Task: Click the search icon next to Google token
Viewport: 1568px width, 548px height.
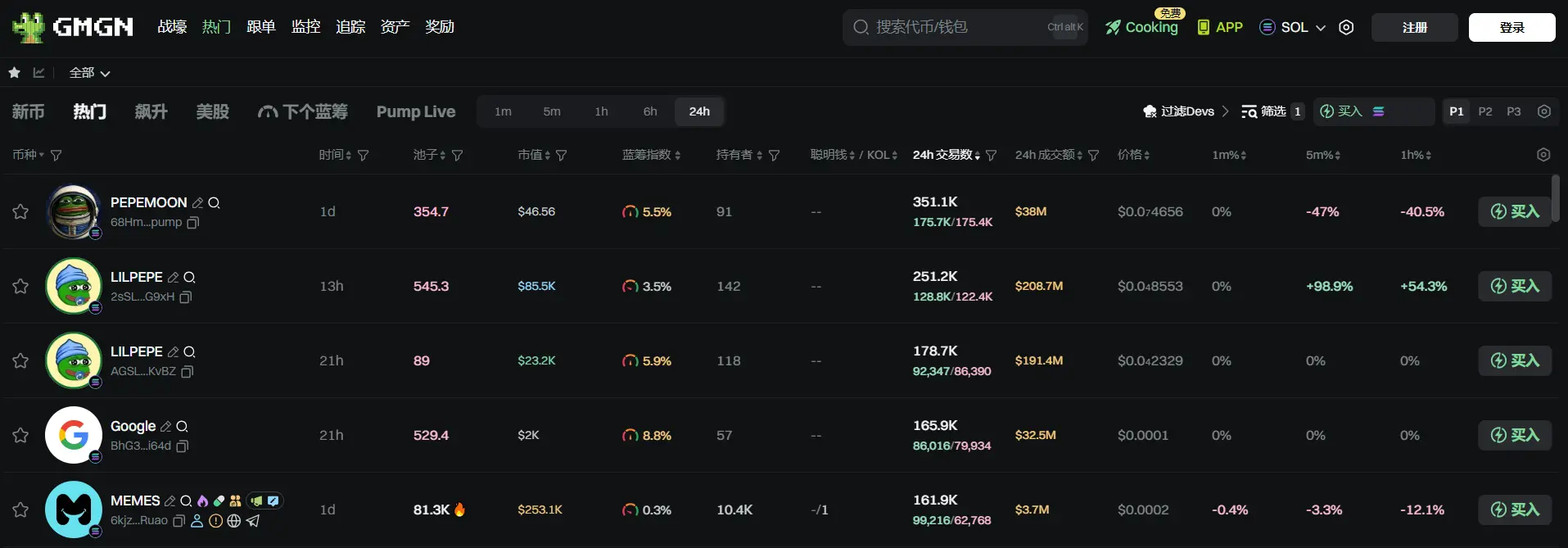Action: pyautogui.click(x=183, y=427)
